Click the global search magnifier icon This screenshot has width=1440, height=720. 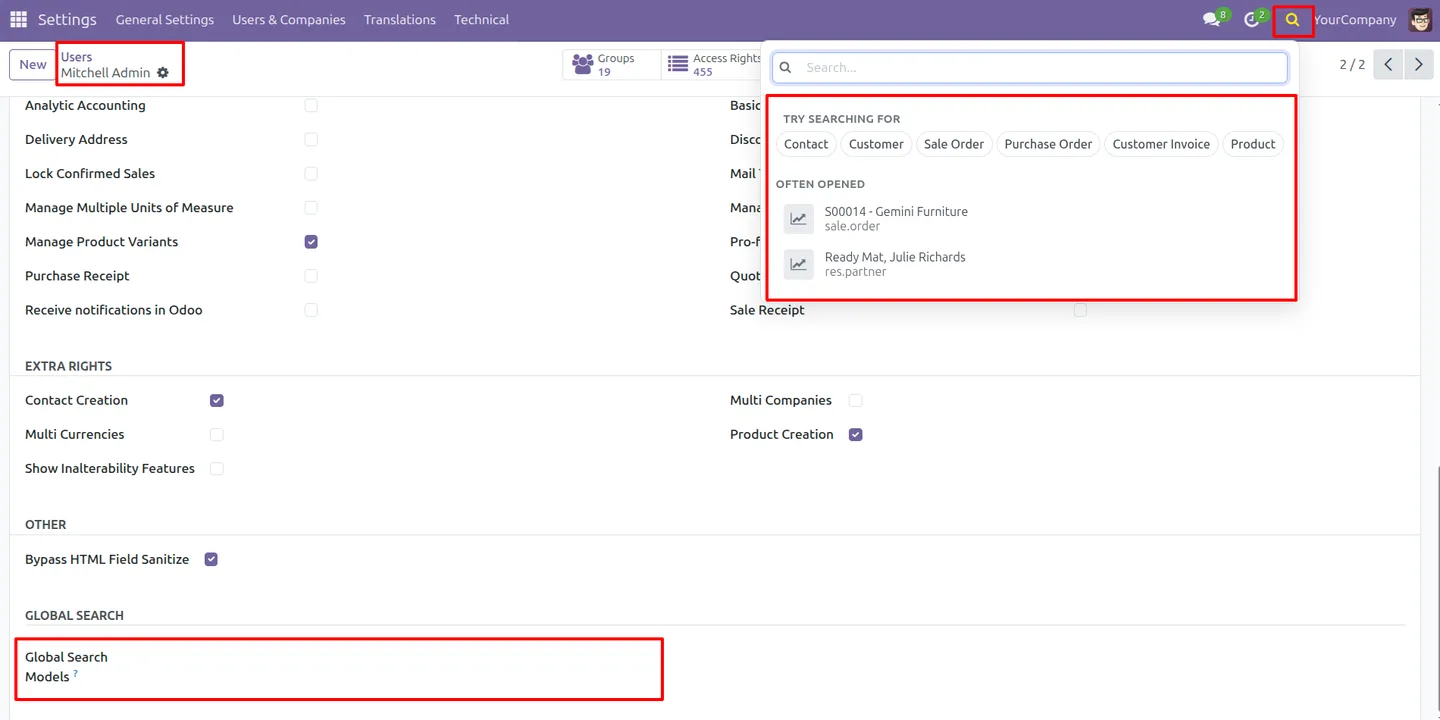coord(1293,19)
